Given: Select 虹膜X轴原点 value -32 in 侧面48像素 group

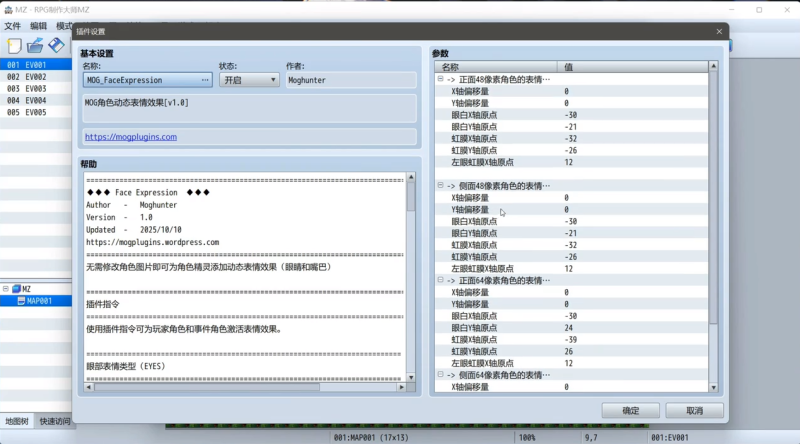Looking at the screenshot, I should pyautogui.click(x=570, y=245).
